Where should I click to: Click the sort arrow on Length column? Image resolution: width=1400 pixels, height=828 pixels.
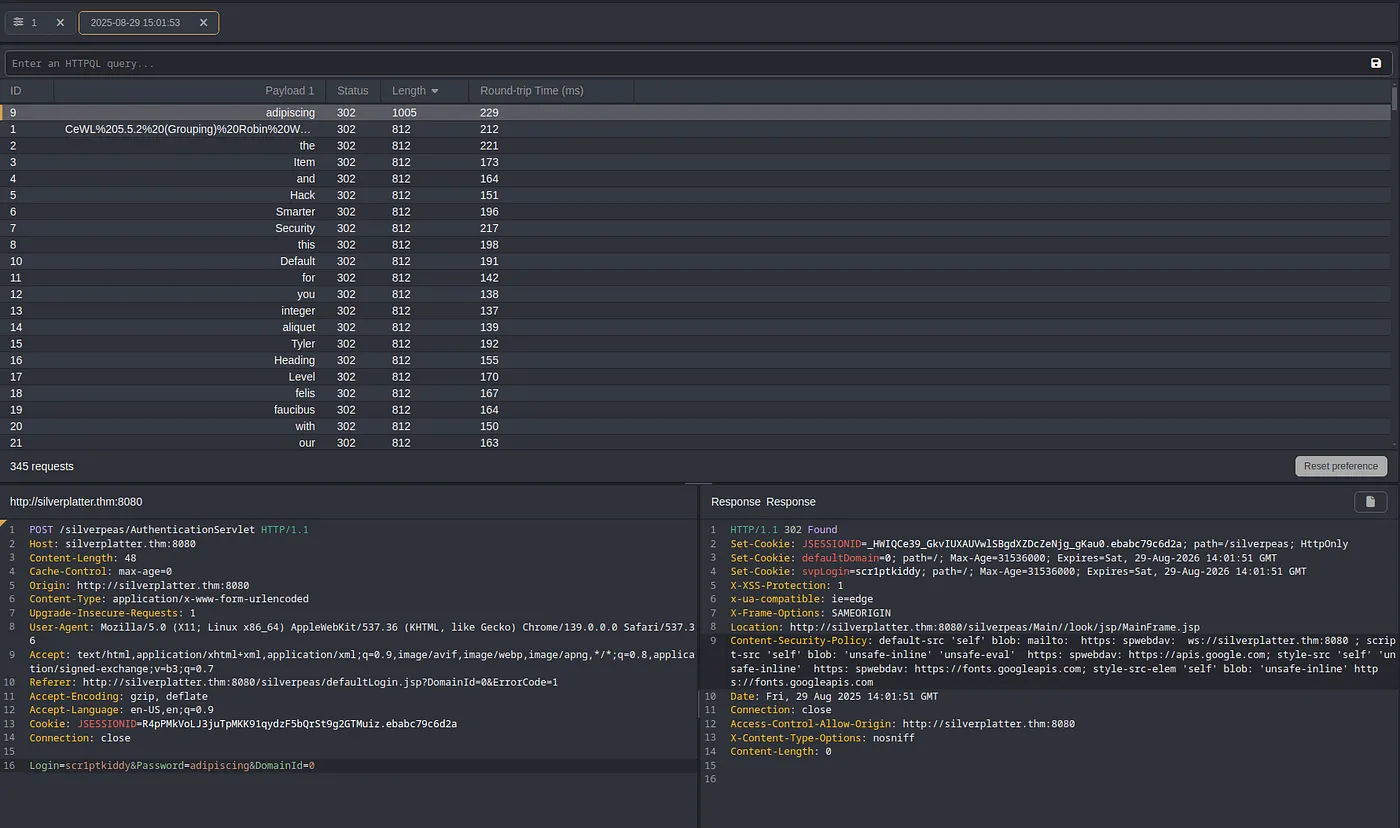(433, 90)
